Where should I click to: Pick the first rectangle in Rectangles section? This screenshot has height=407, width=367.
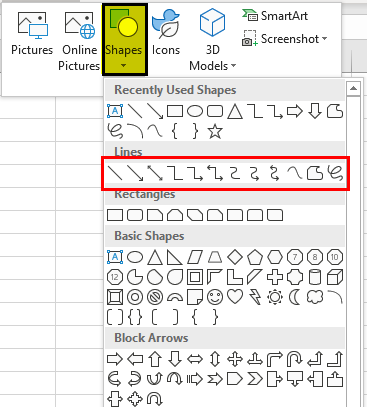coord(115,215)
